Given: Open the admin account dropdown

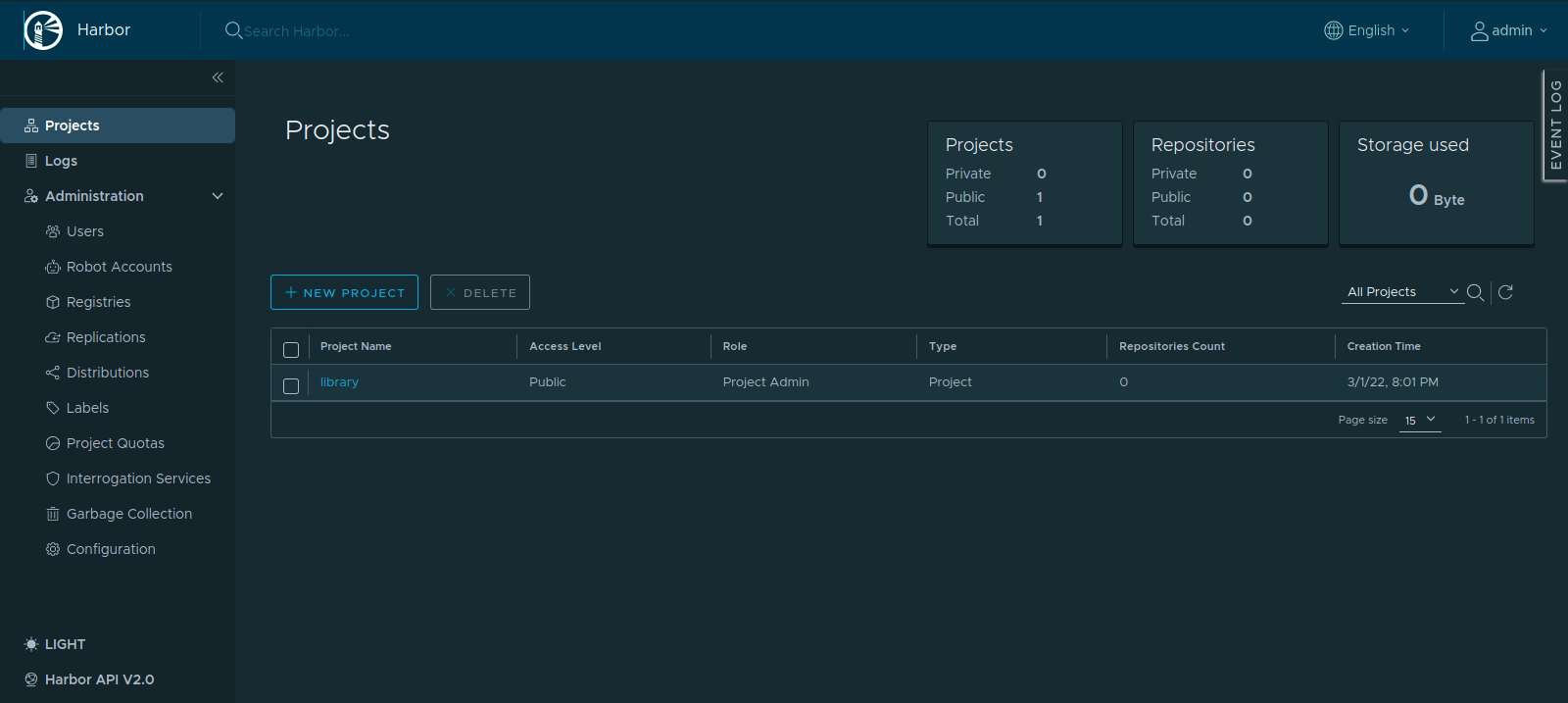Looking at the screenshot, I should click(1509, 31).
